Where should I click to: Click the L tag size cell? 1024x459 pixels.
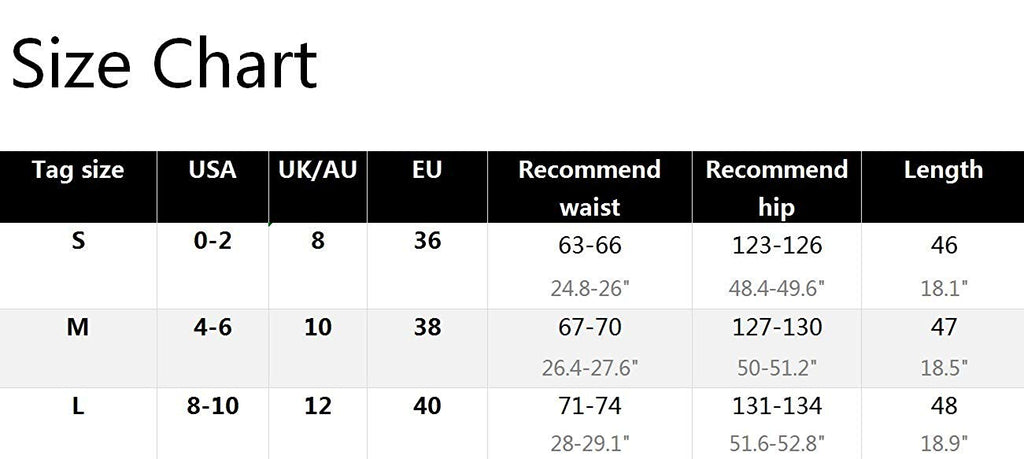[x=78, y=406]
